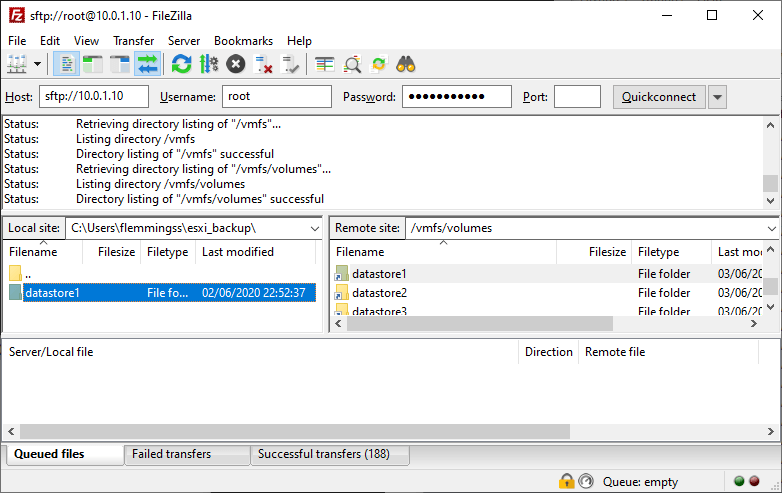Switch to Successful transfers (188) tab

tap(330, 454)
